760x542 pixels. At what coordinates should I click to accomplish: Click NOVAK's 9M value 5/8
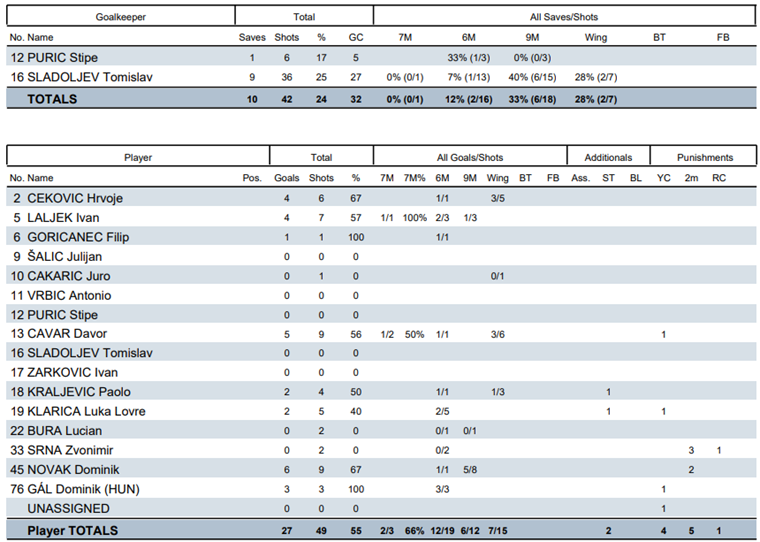click(470, 470)
